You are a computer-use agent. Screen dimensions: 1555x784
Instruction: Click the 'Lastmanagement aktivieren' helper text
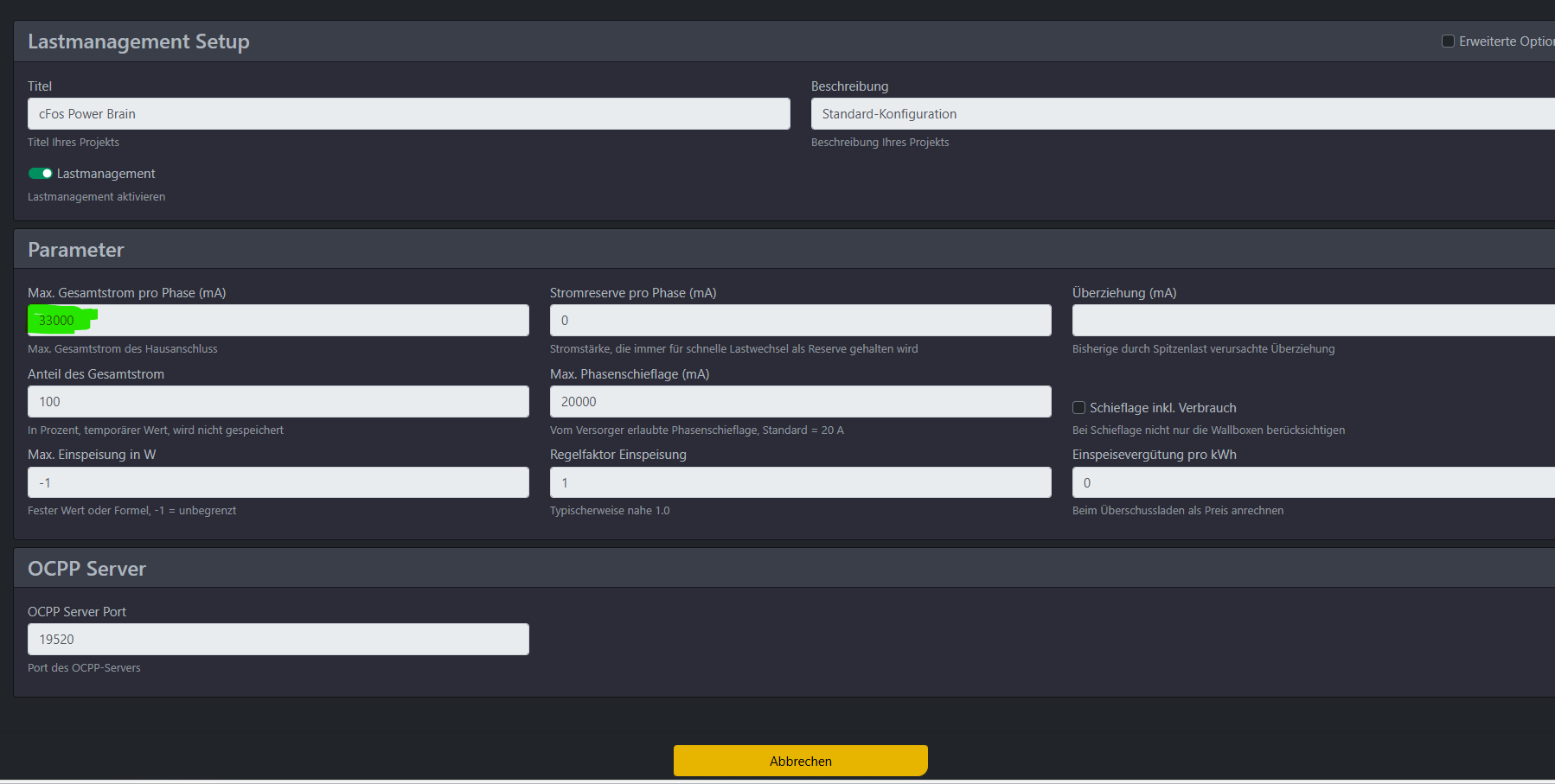(x=96, y=197)
